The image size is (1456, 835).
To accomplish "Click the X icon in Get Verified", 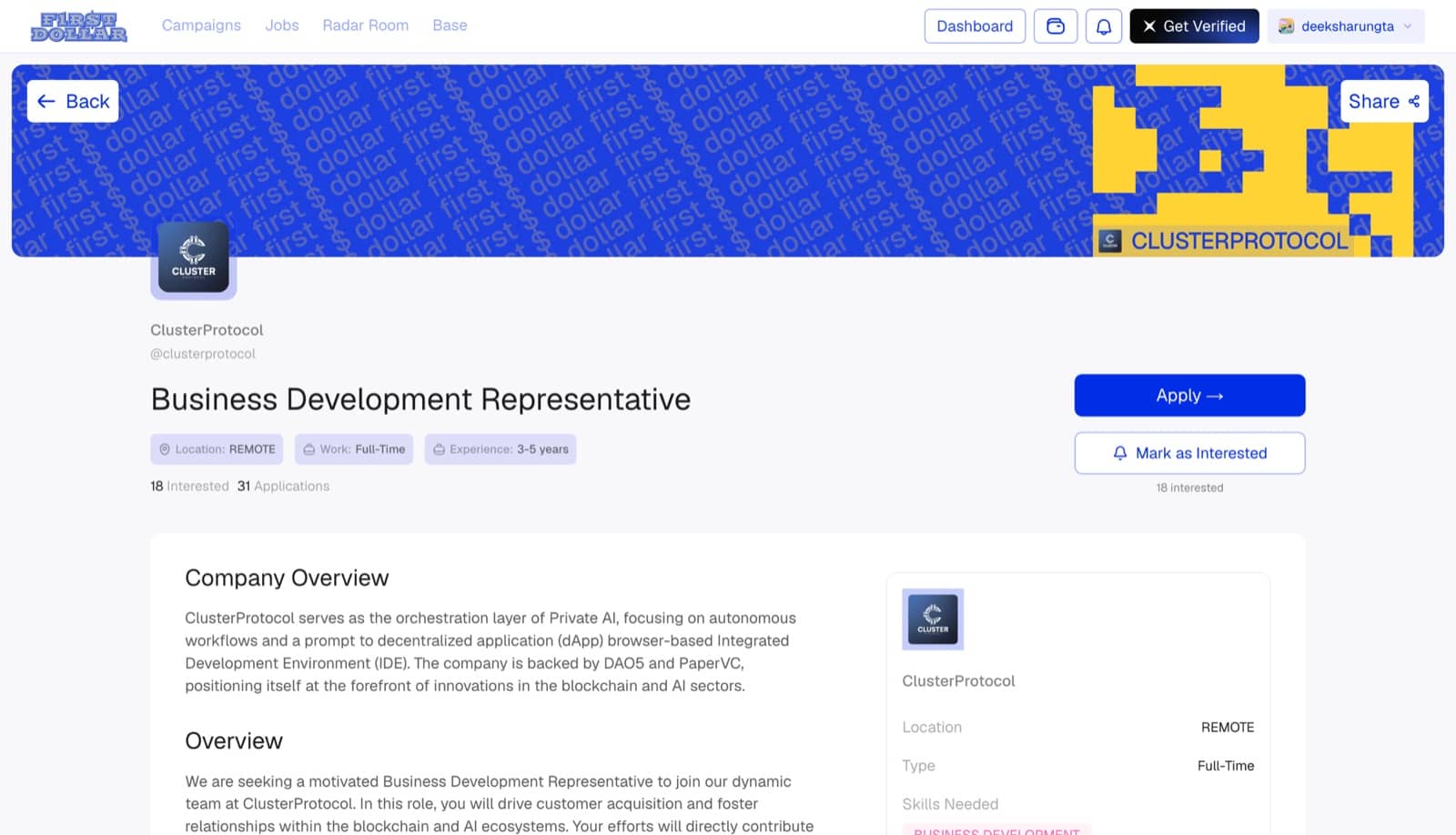I will click(x=1149, y=26).
